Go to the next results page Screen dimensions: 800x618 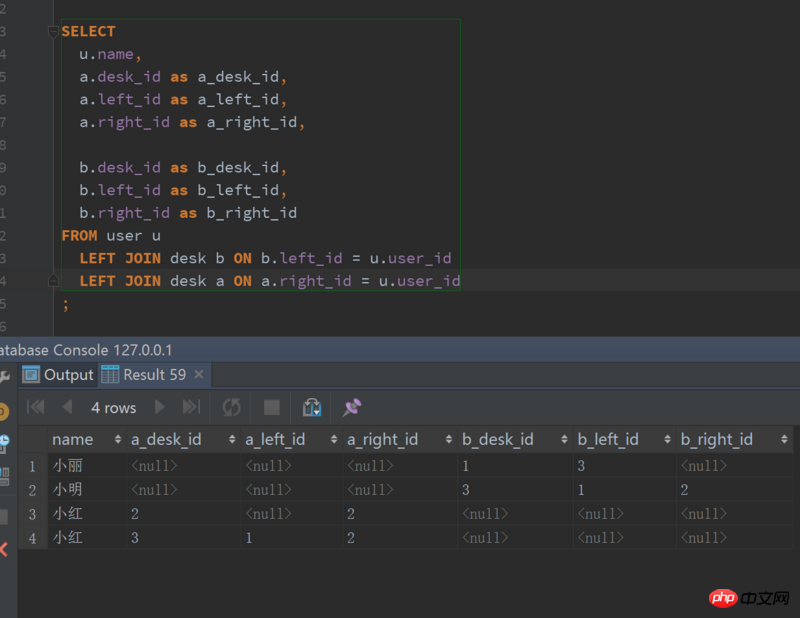coord(159,407)
